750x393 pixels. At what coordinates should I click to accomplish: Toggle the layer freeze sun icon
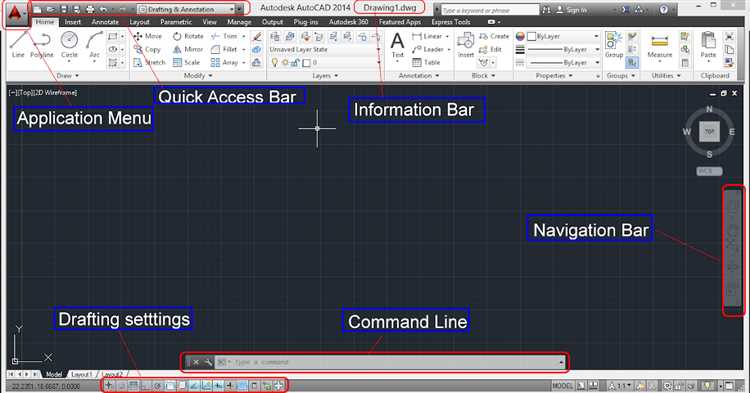click(x=285, y=63)
